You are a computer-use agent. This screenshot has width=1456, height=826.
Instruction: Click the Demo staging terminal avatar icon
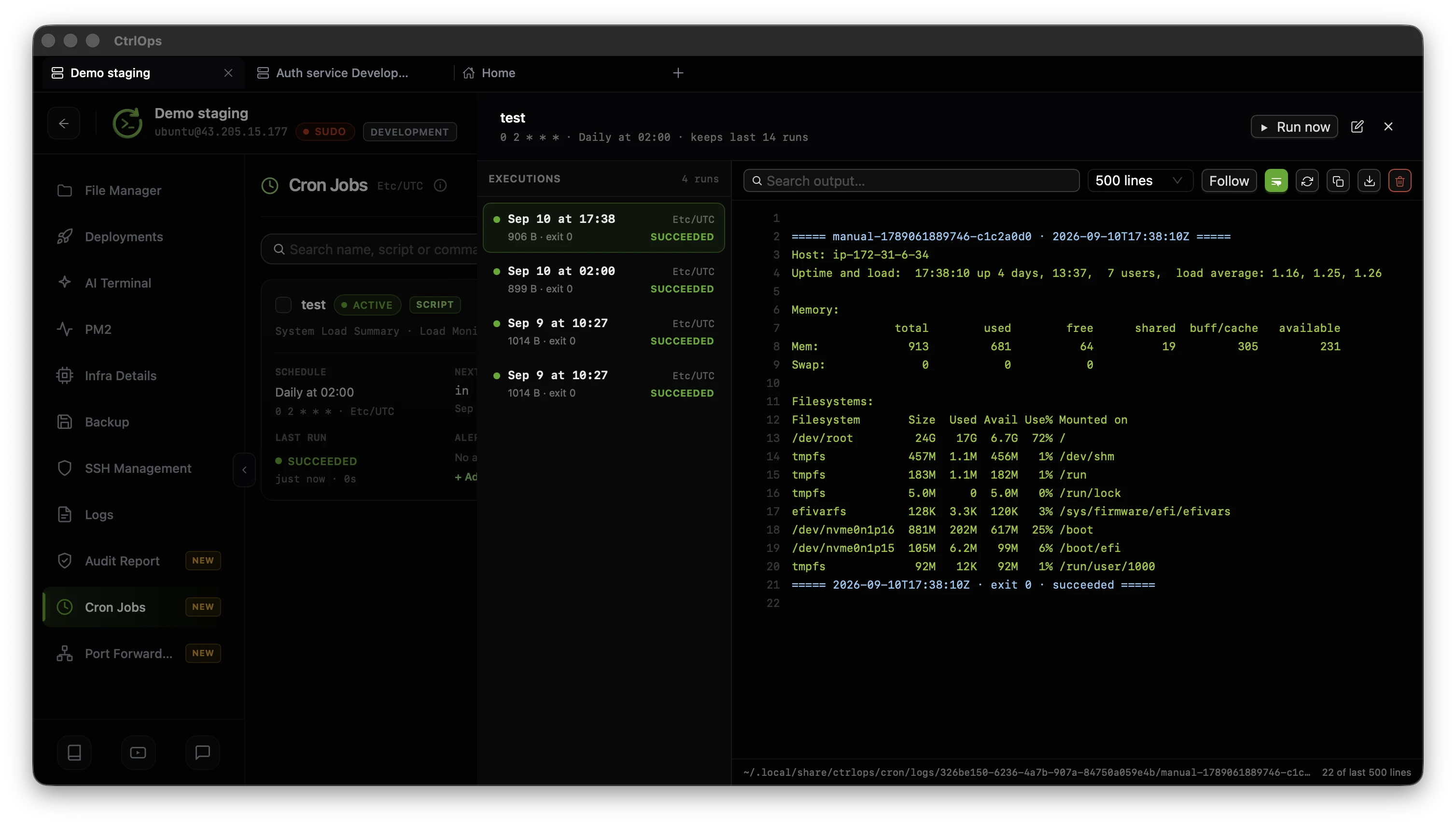pos(127,123)
